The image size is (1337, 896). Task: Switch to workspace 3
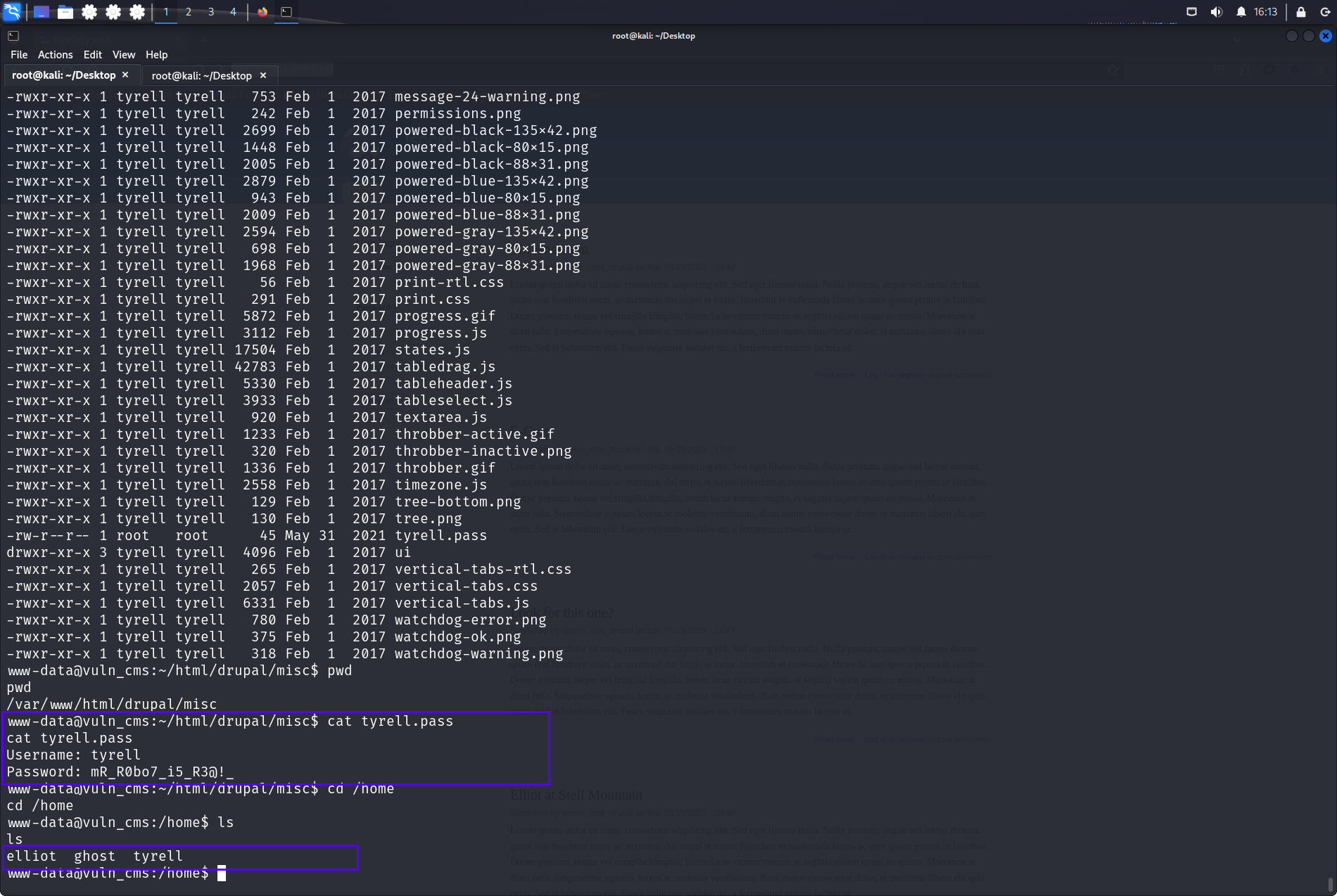(x=211, y=12)
